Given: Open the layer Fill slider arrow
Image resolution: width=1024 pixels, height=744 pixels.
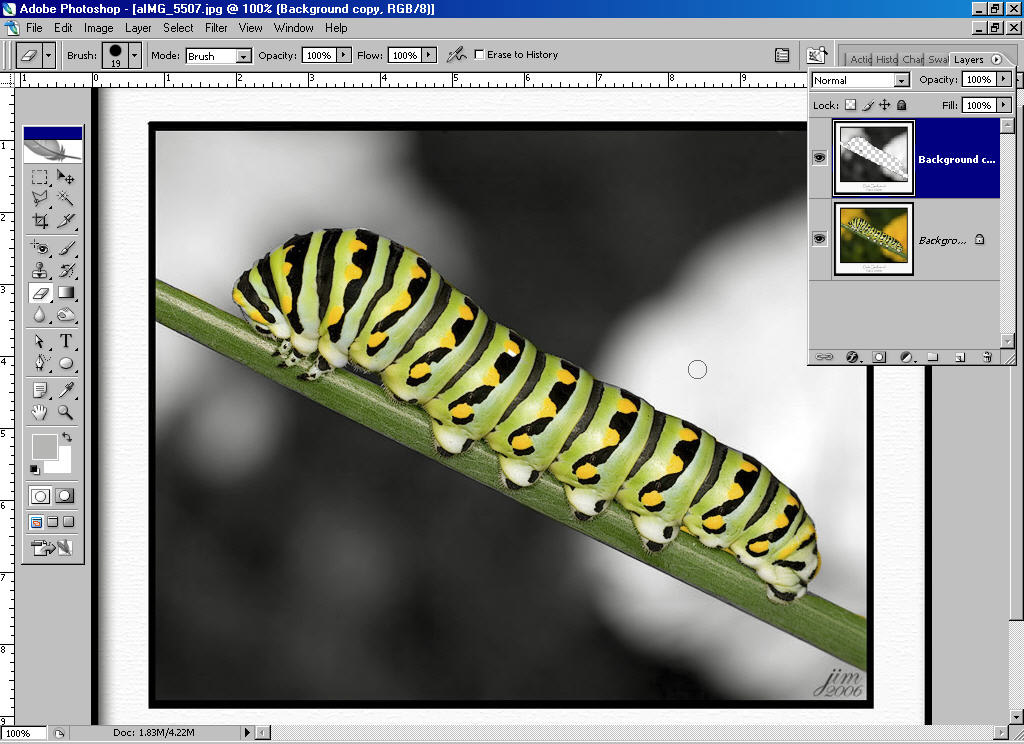Looking at the screenshot, I should click(x=1004, y=105).
